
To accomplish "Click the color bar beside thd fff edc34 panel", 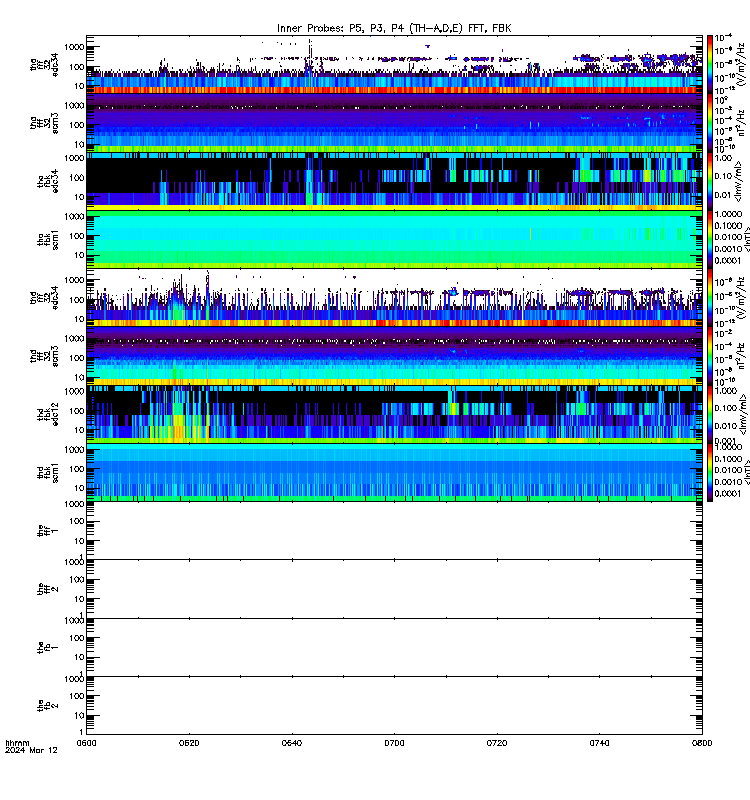I will click(710, 297).
